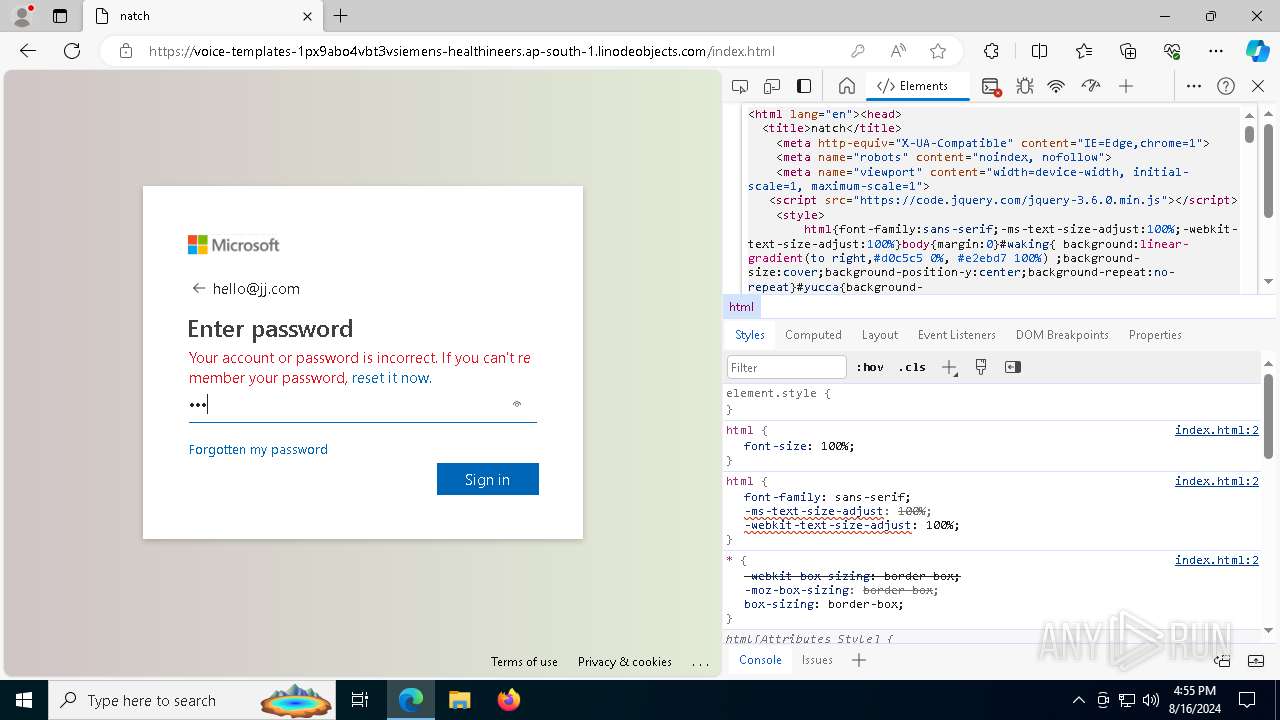Viewport: 1280px width, 720px height.
Task: Go back using arrow beside hello@jj.com
Action: click(198, 288)
